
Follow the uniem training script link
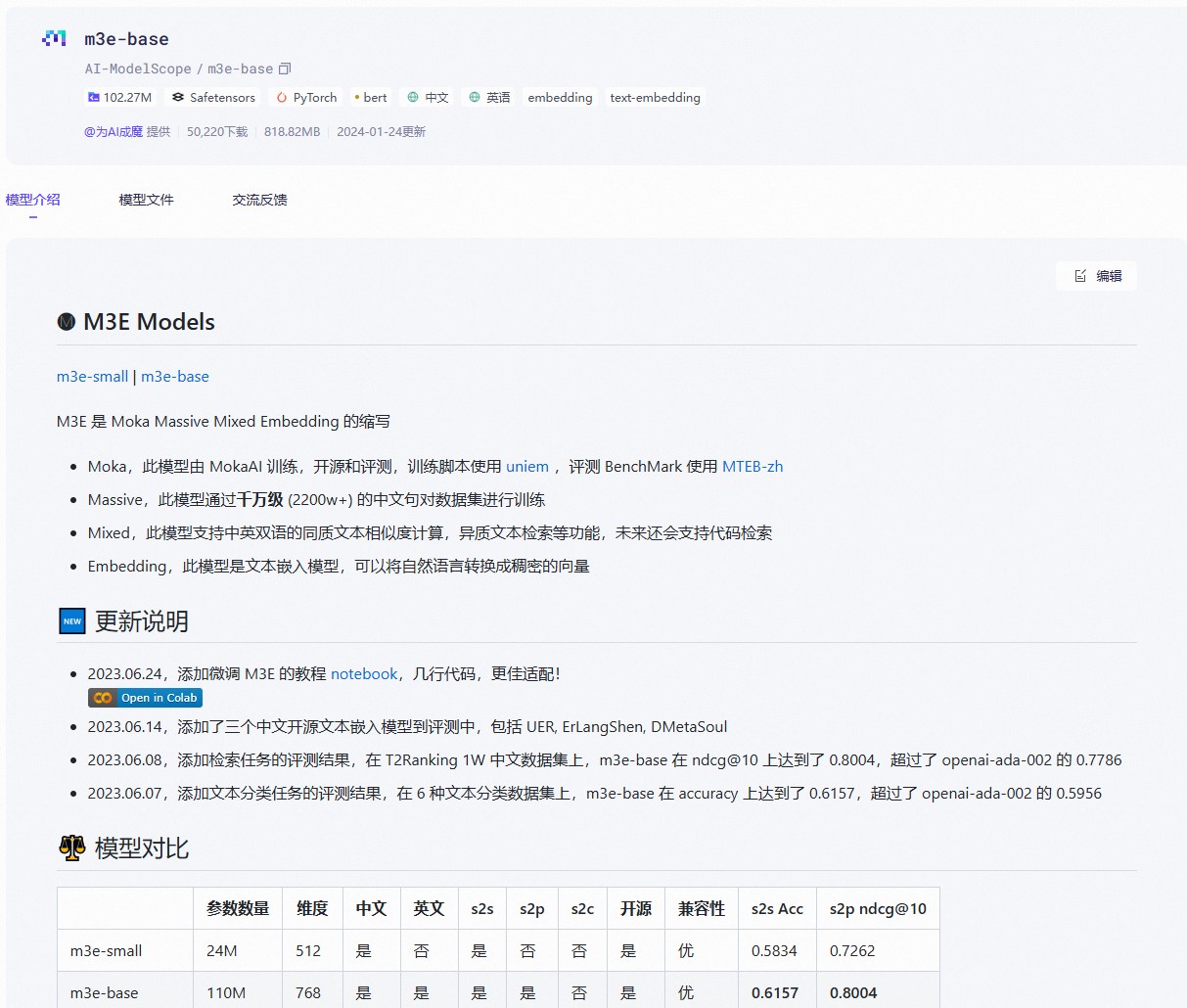[527, 467]
